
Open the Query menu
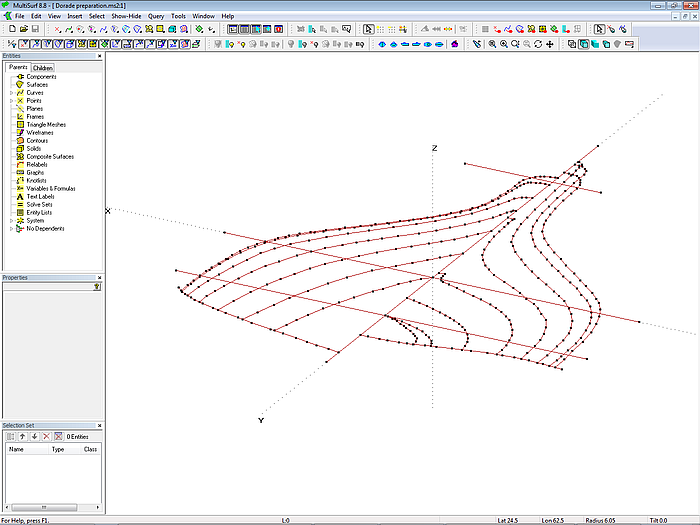[x=156, y=17]
